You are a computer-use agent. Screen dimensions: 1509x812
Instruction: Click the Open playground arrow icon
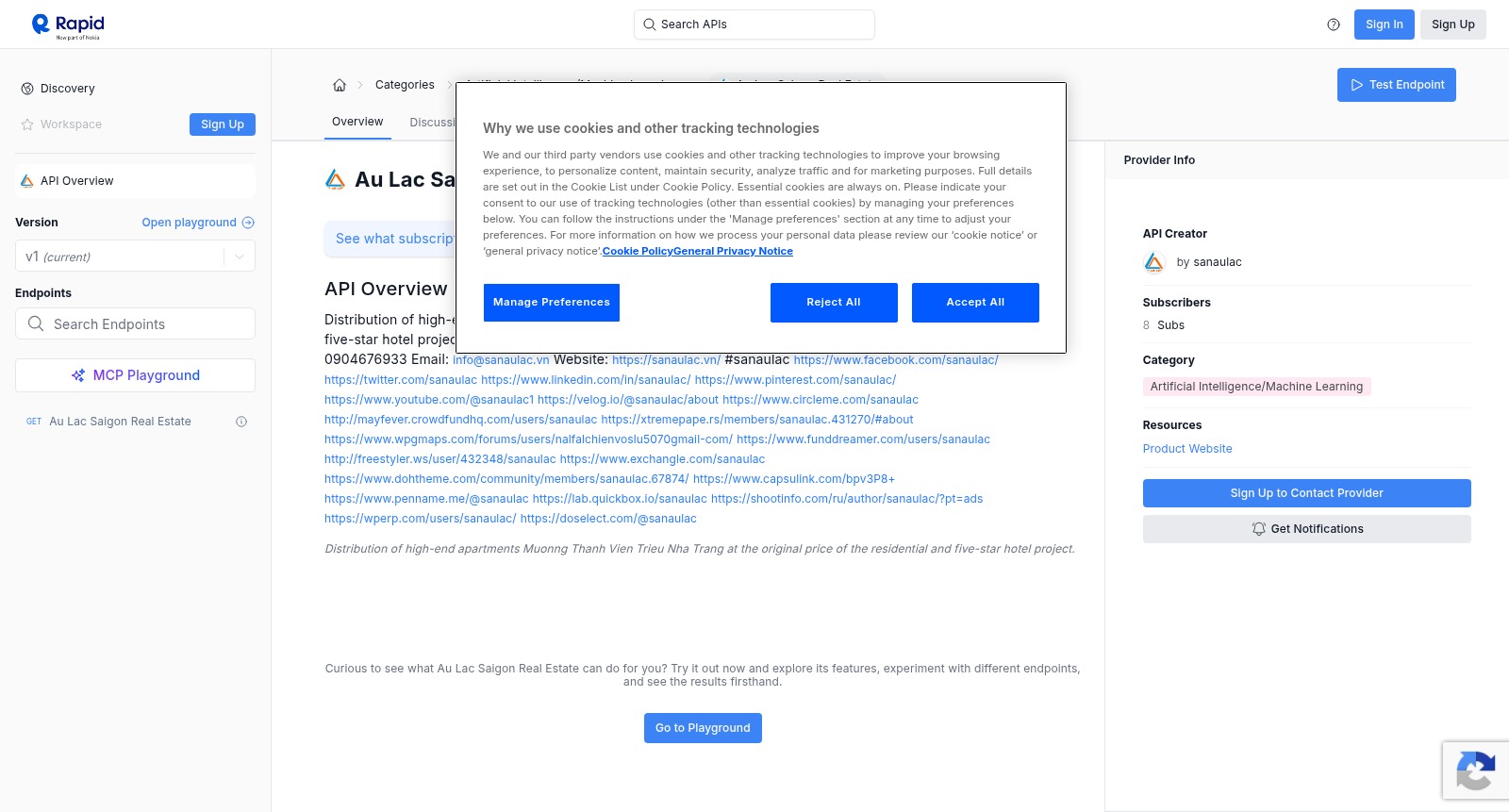tap(248, 223)
